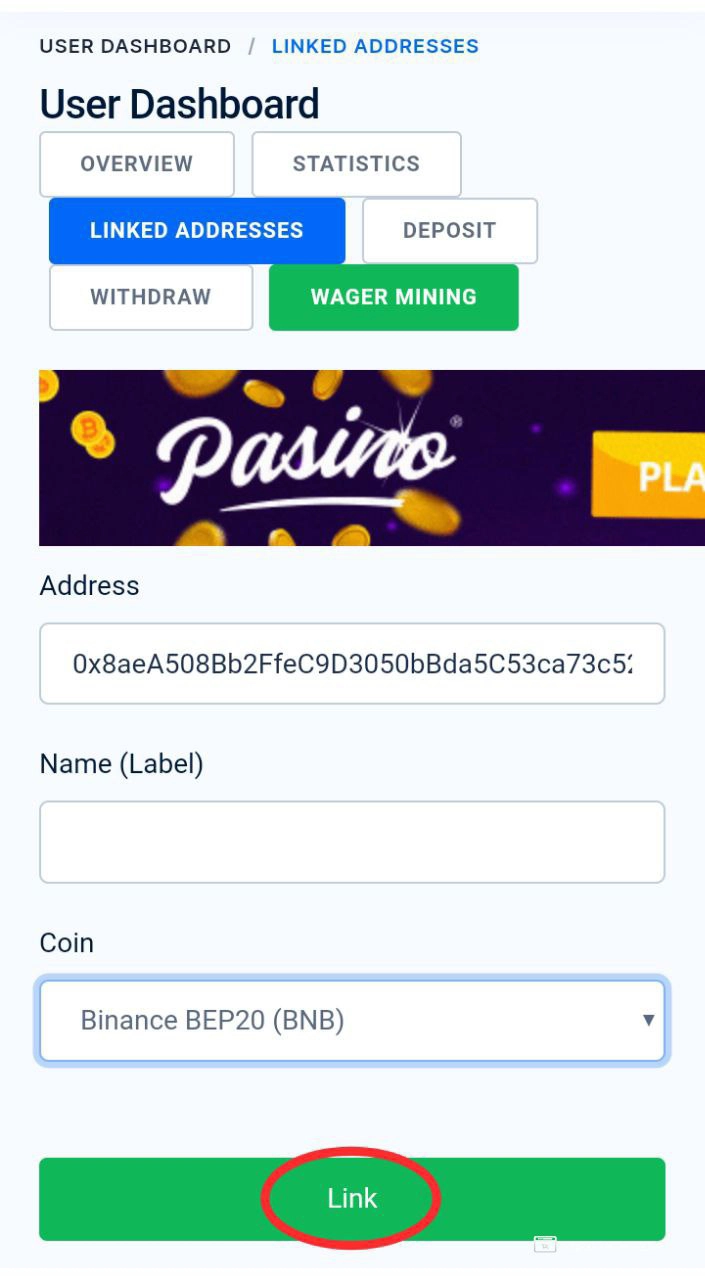Screen dimensions: 705x1280
Task: Click the Coin field label
Action: pyautogui.click(x=66, y=943)
